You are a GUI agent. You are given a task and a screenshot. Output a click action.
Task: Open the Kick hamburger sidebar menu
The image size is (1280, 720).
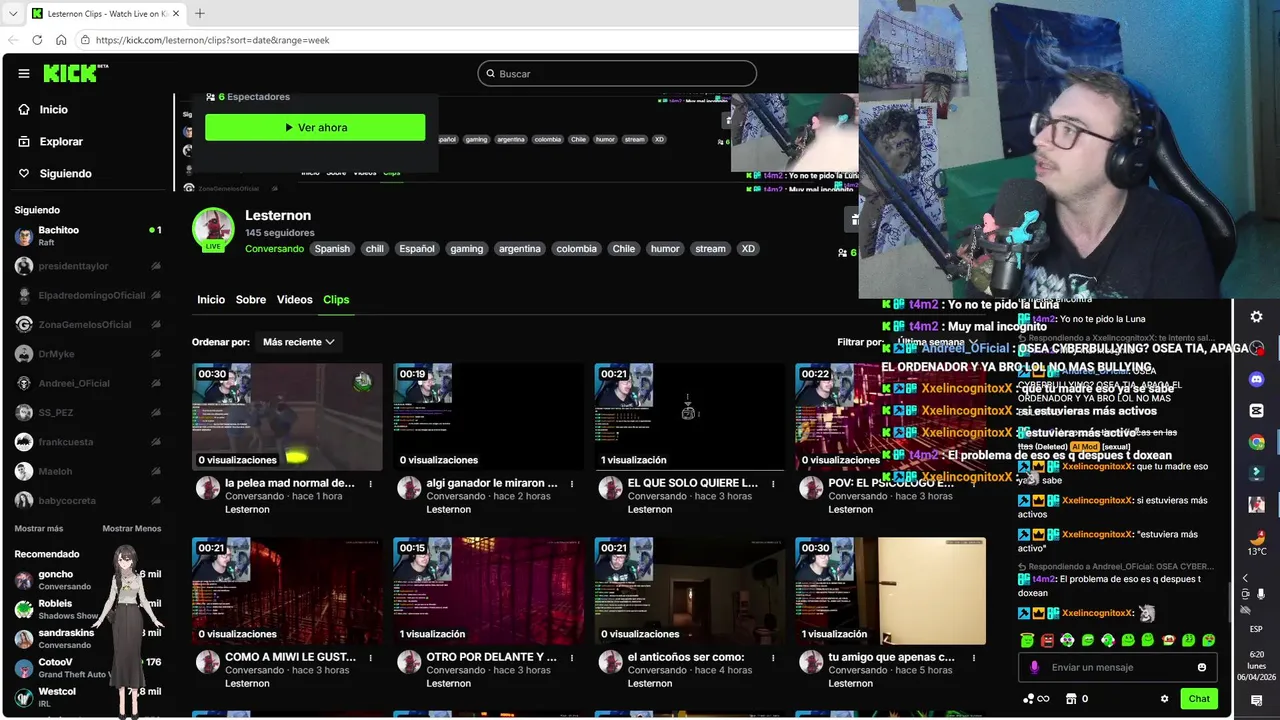tap(24, 73)
